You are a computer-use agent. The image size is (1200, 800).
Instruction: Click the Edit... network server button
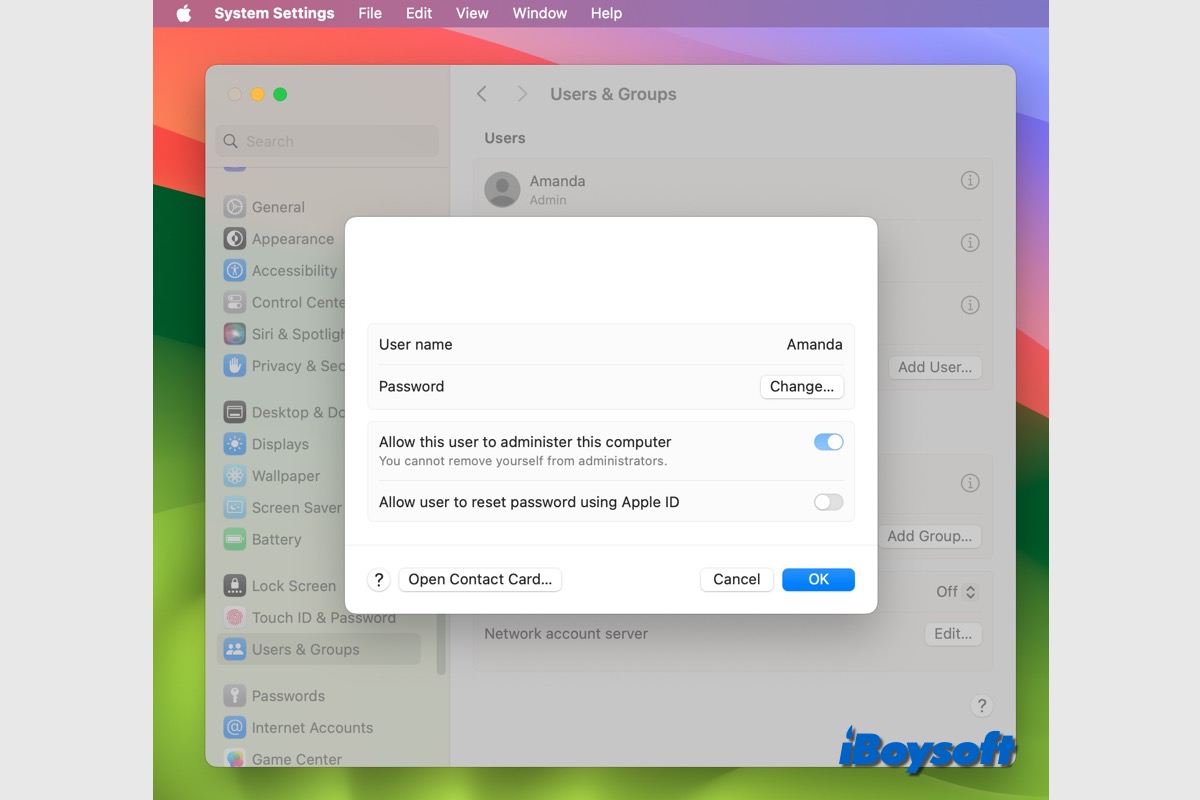pos(953,634)
